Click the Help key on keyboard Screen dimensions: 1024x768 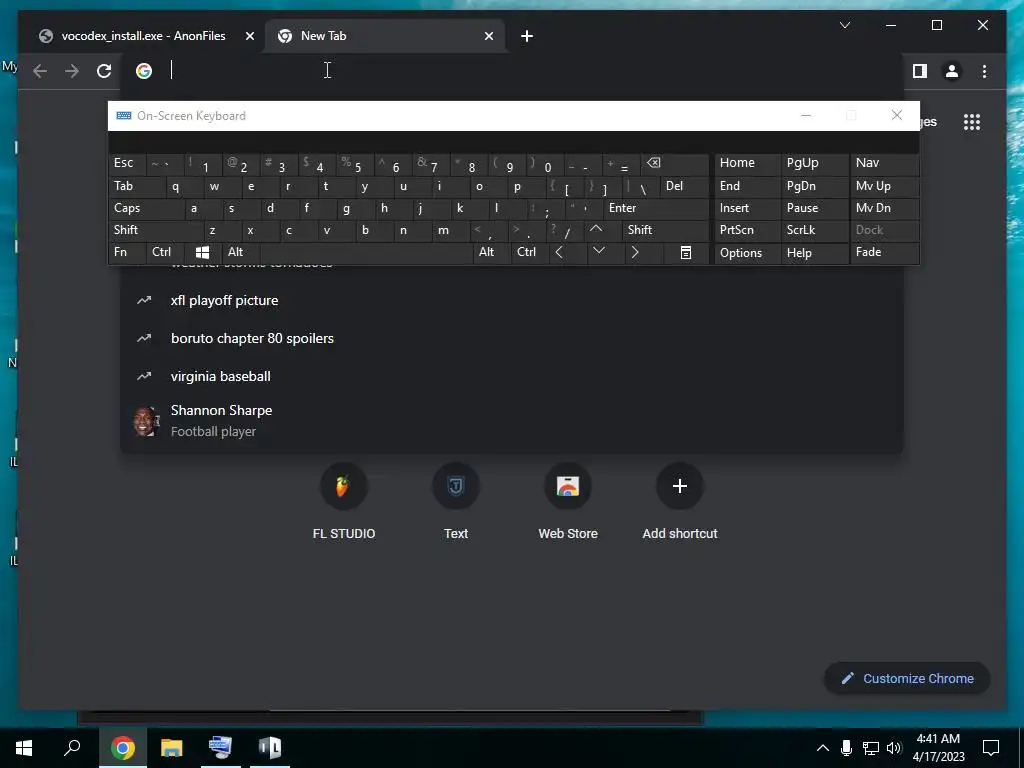click(x=814, y=253)
